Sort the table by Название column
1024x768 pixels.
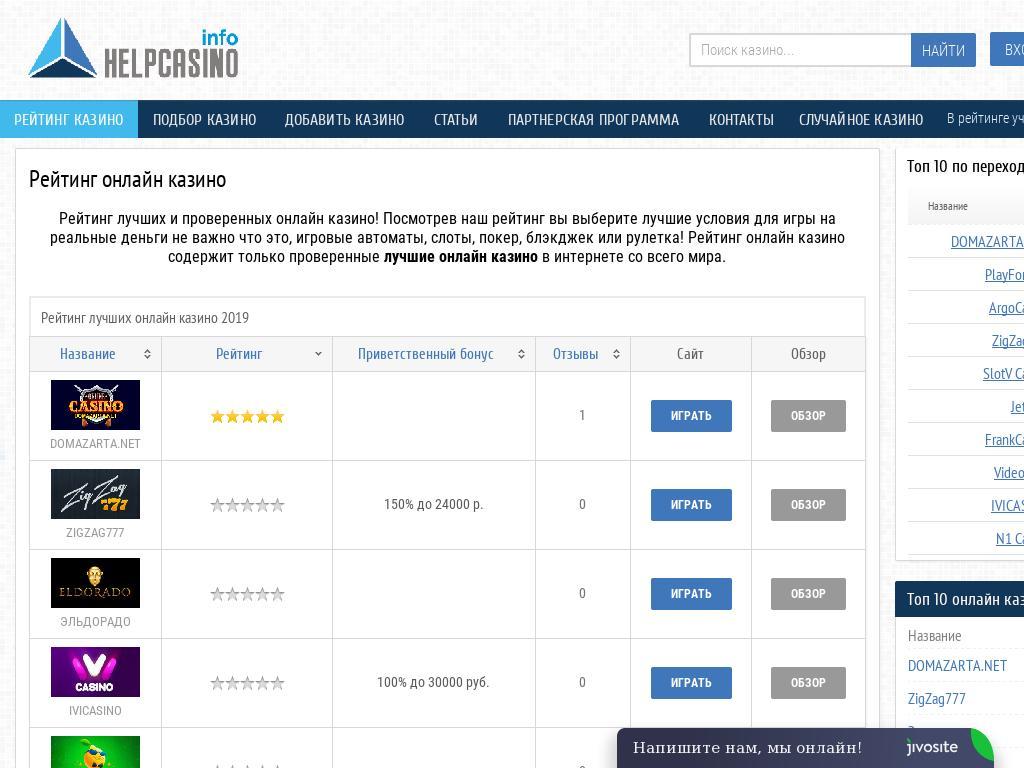(96, 354)
